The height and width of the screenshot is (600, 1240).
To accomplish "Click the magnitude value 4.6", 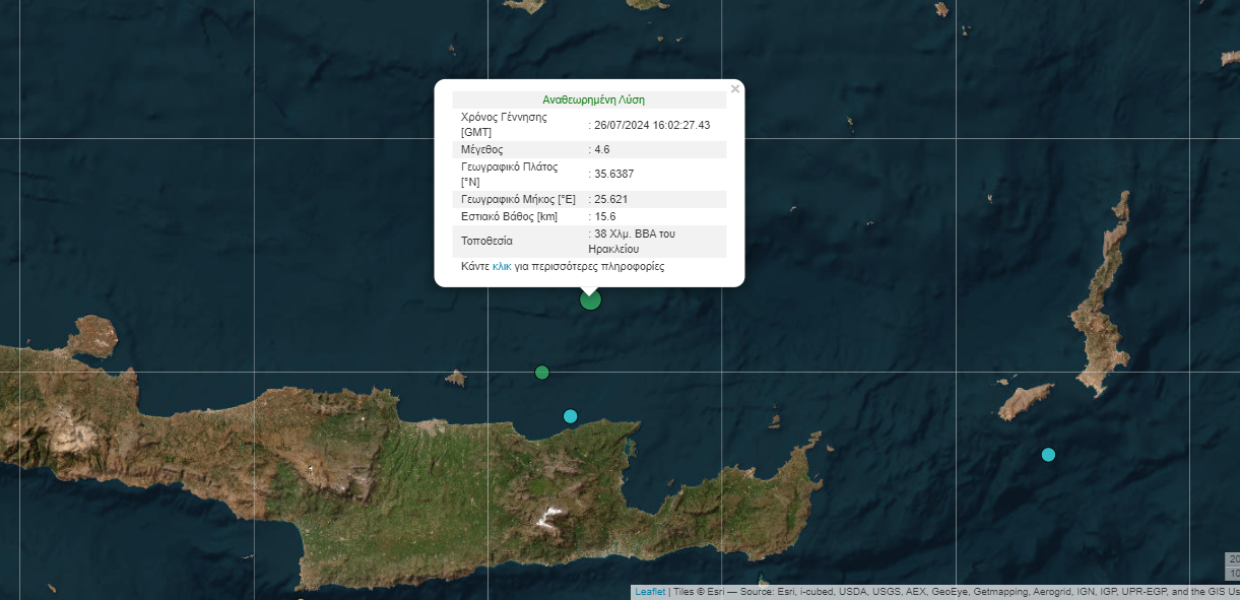I will (602, 149).
